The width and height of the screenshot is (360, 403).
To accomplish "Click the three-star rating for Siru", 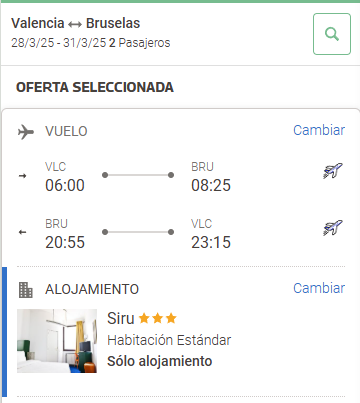I will tap(157, 318).
